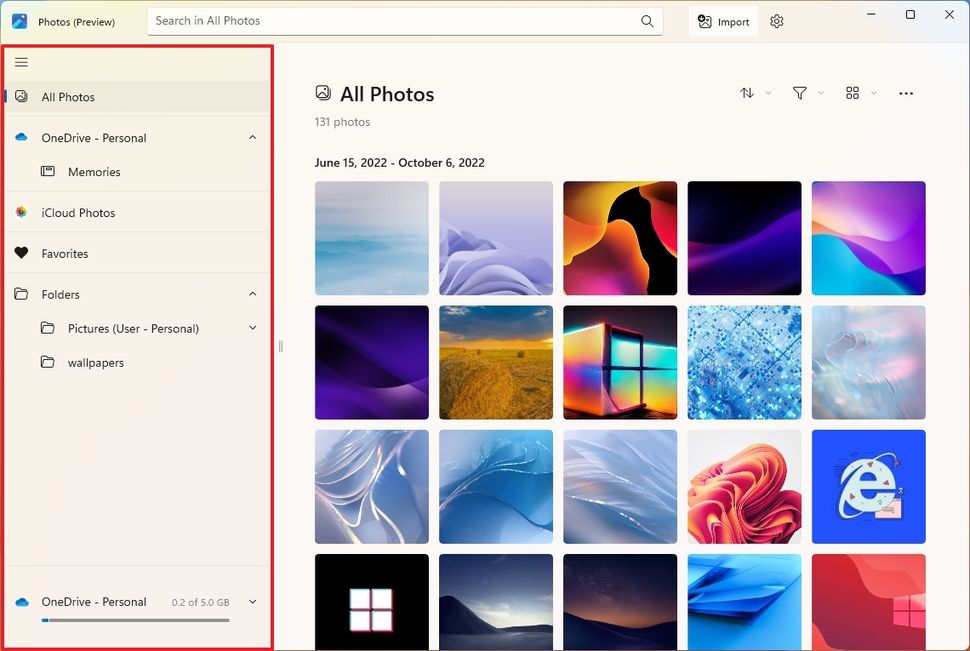This screenshot has width=970, height=651.
Task: Toggle the navigation hamburger menu
Action: tap(21, 61)
